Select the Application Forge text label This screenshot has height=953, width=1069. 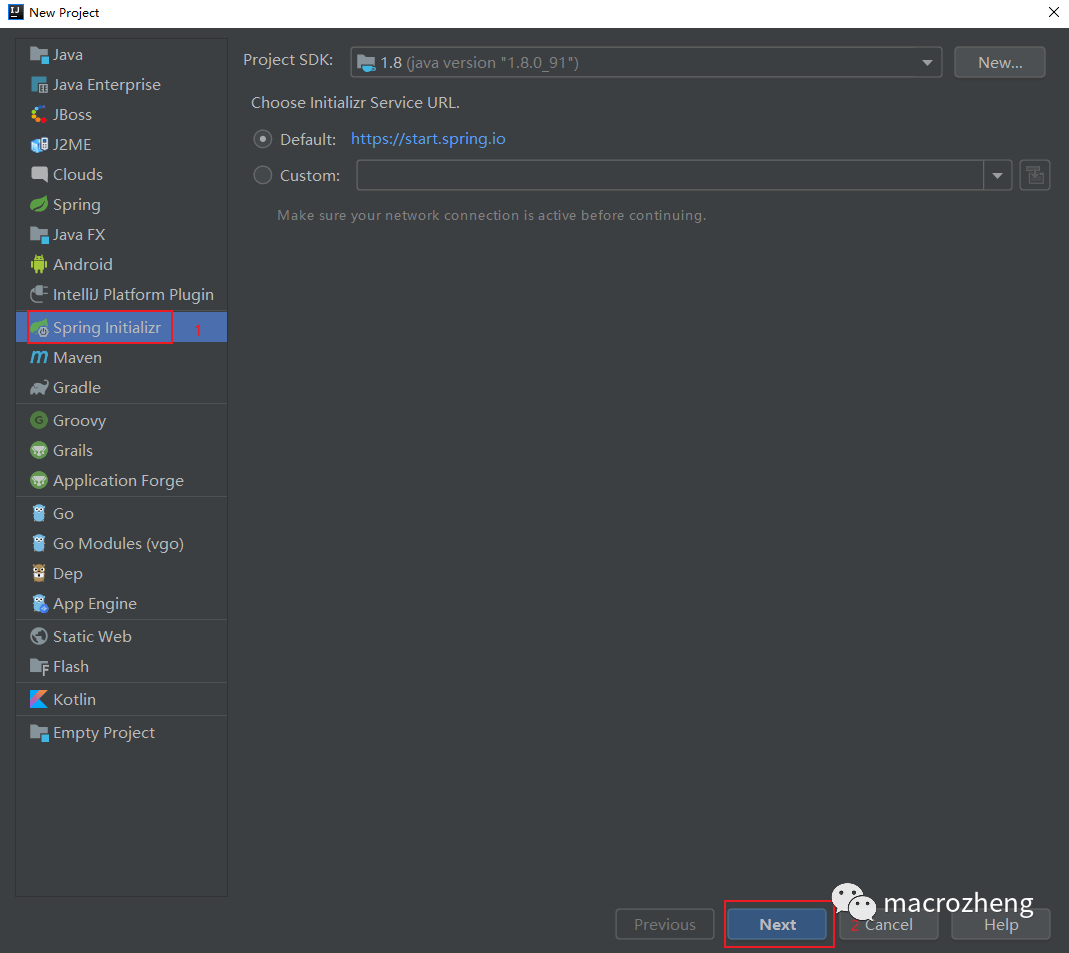point(119,481)
